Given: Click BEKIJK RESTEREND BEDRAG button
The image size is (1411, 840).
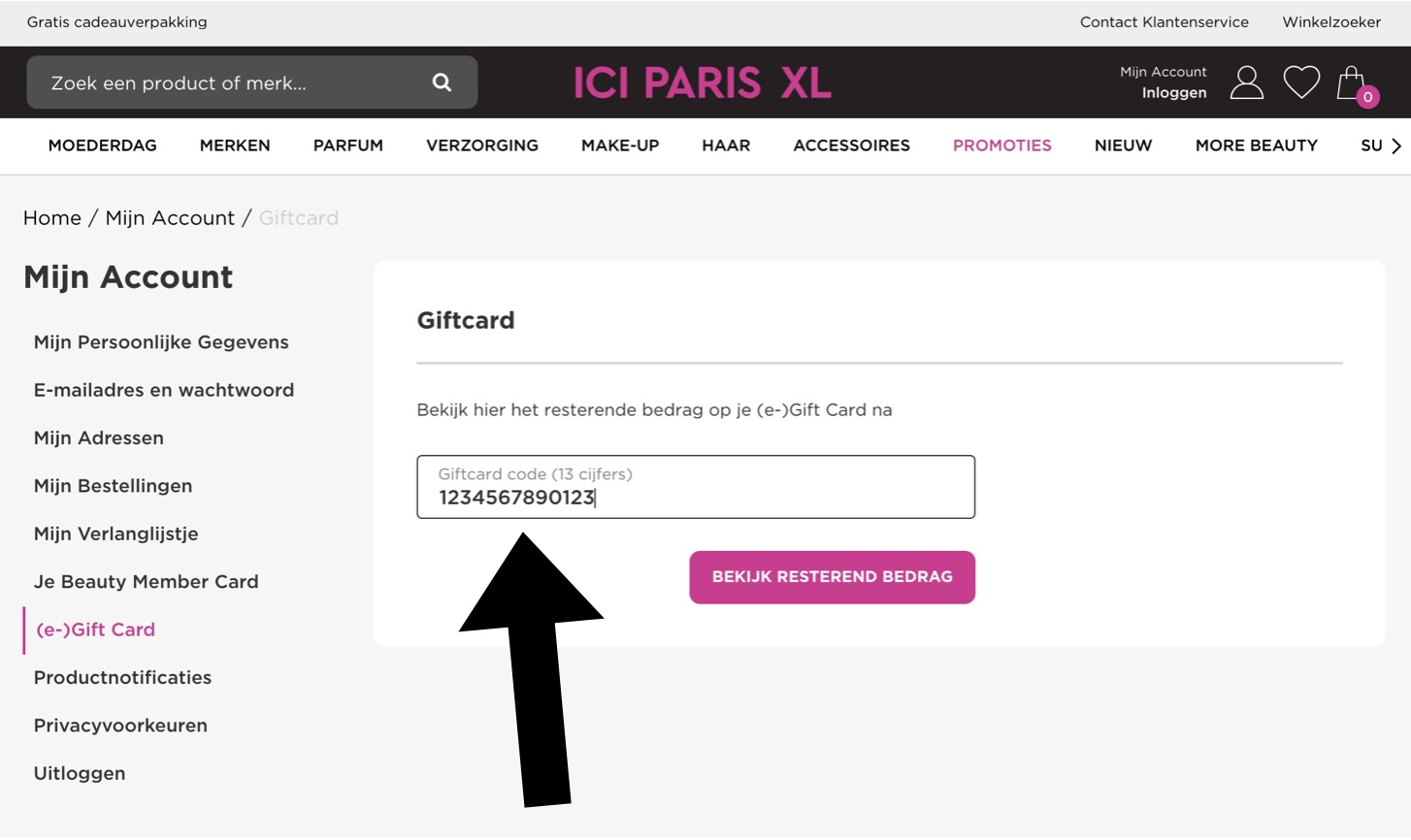Looking at the screenshot, I should tap(832, 576).
